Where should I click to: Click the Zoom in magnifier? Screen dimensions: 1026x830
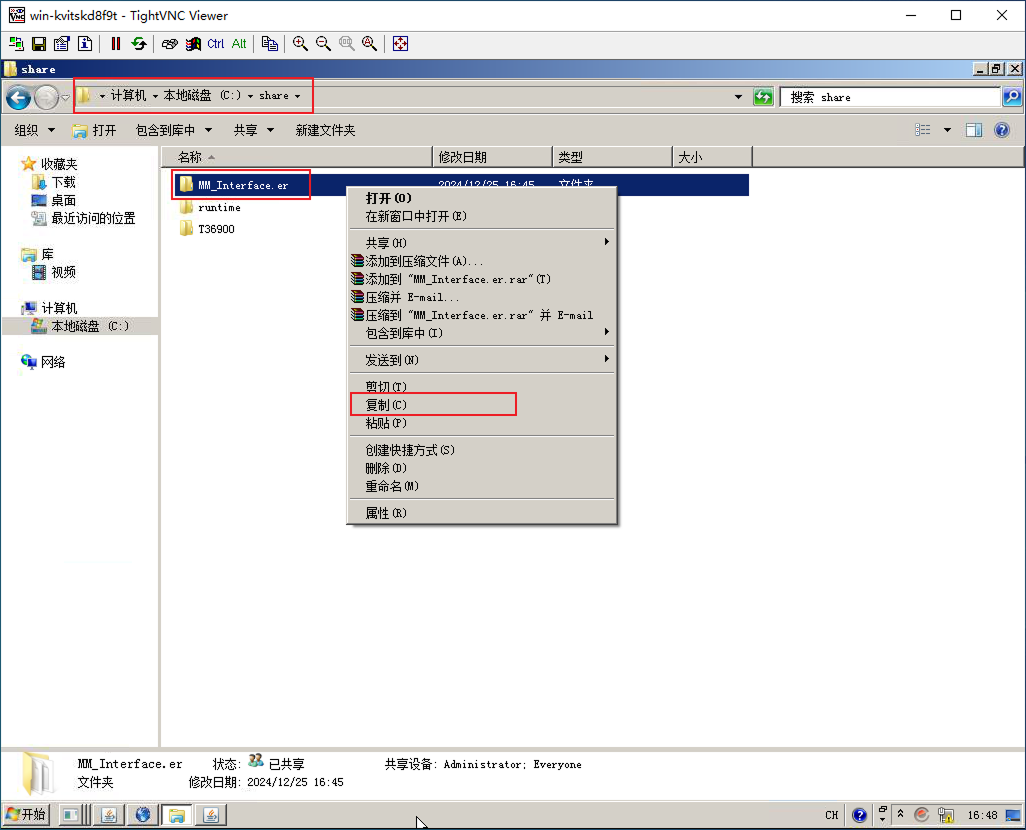pos(300,44)
